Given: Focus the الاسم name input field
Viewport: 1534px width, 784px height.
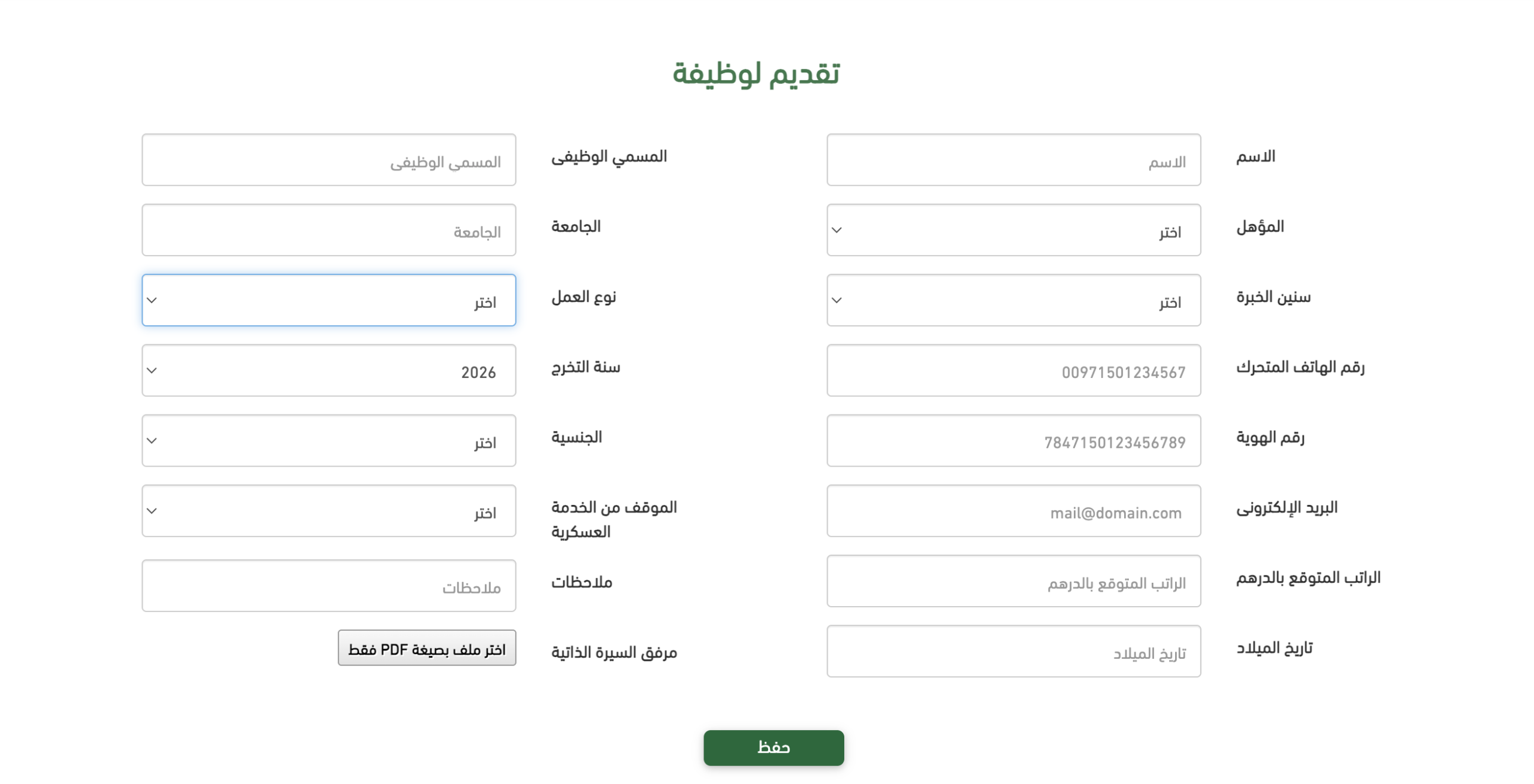Looking at the screenshot, I should coord(1013,160).
